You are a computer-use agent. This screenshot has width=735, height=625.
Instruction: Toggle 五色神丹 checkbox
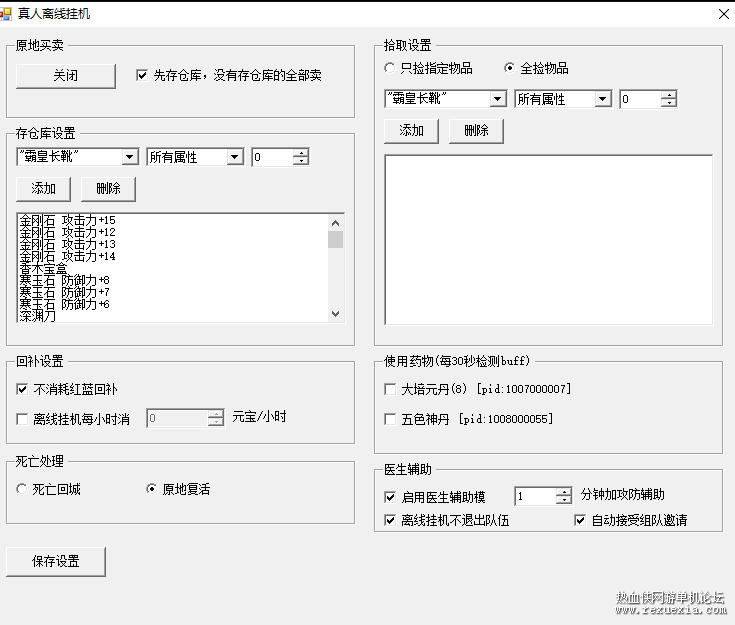coord(390,419)
